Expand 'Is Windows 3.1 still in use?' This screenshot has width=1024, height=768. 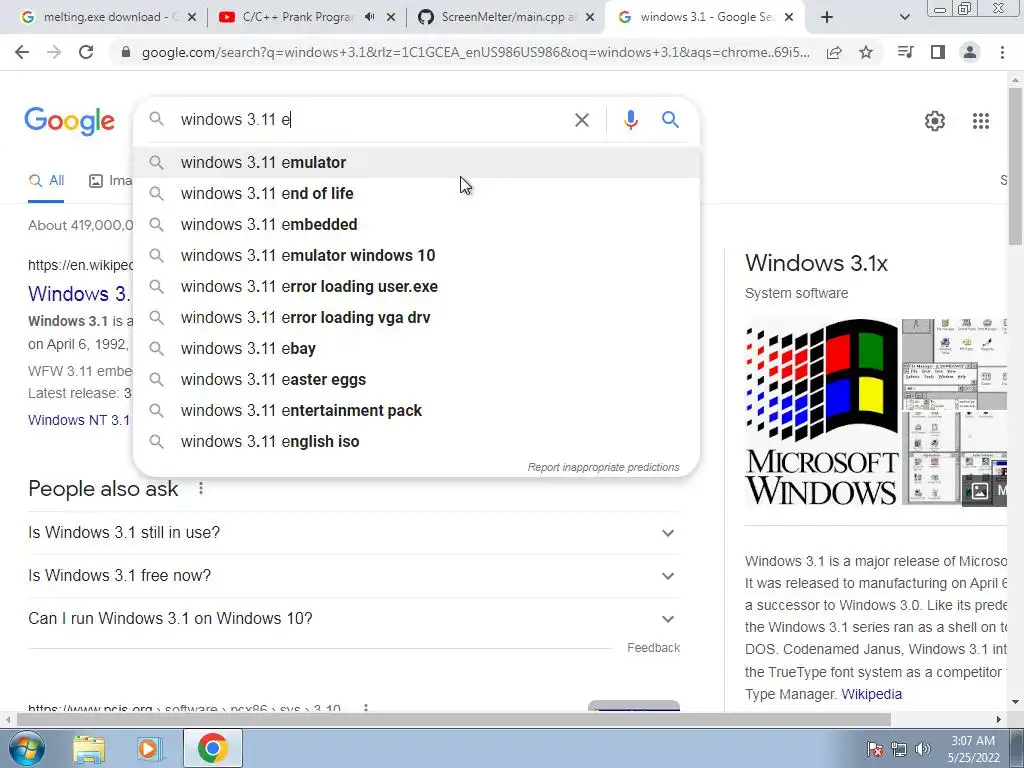pyautogui.click(x=354, y=533)
